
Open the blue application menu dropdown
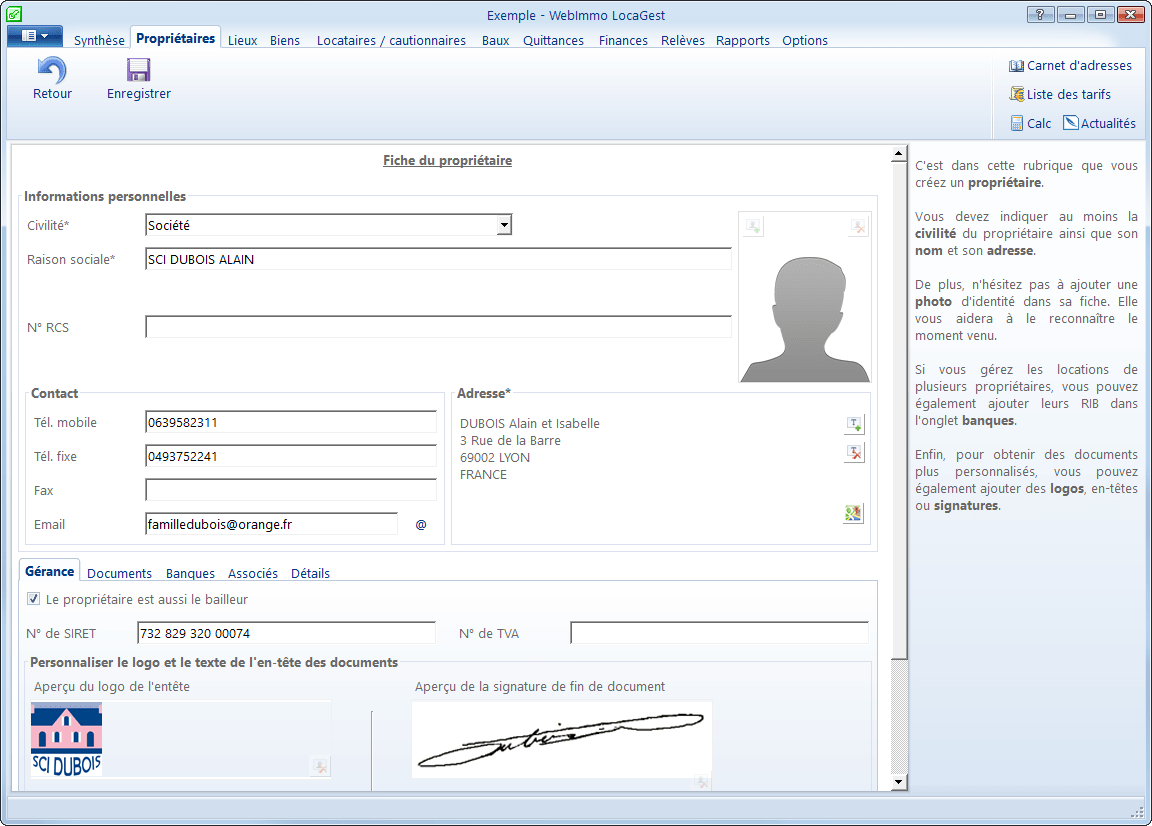pyautogui.click(x=35, y=37)
